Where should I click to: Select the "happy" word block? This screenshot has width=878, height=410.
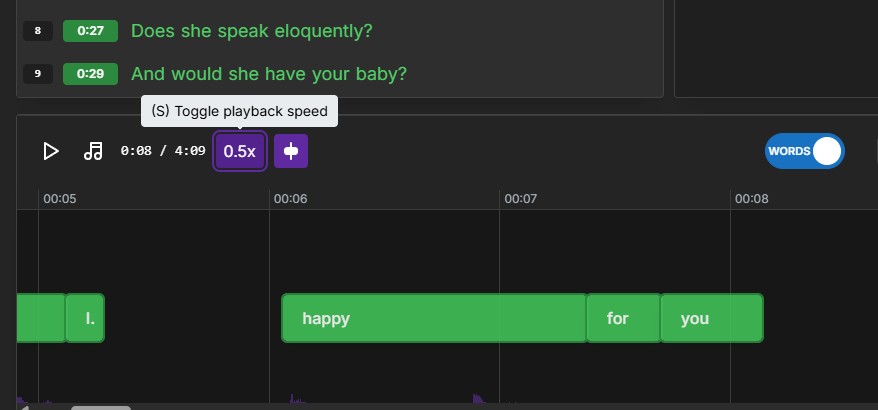434,318
